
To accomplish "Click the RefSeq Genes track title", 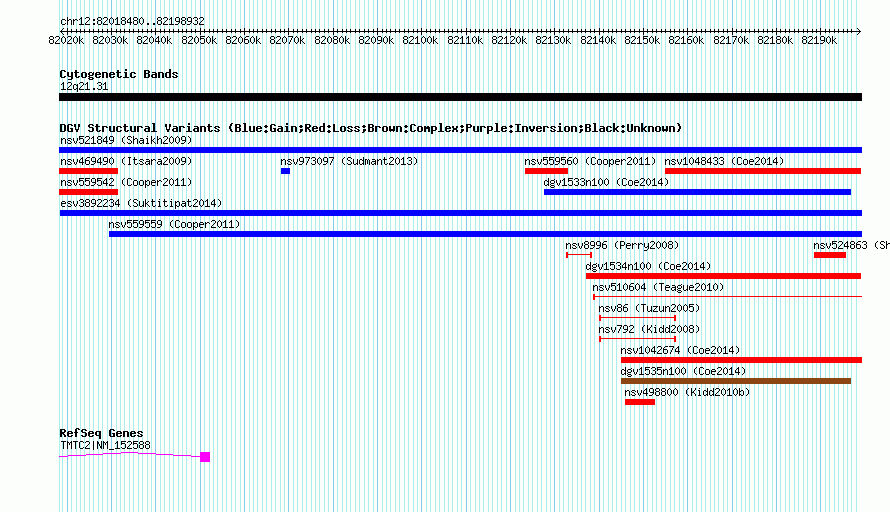I will pyautogui.click(x=102, y=433).
